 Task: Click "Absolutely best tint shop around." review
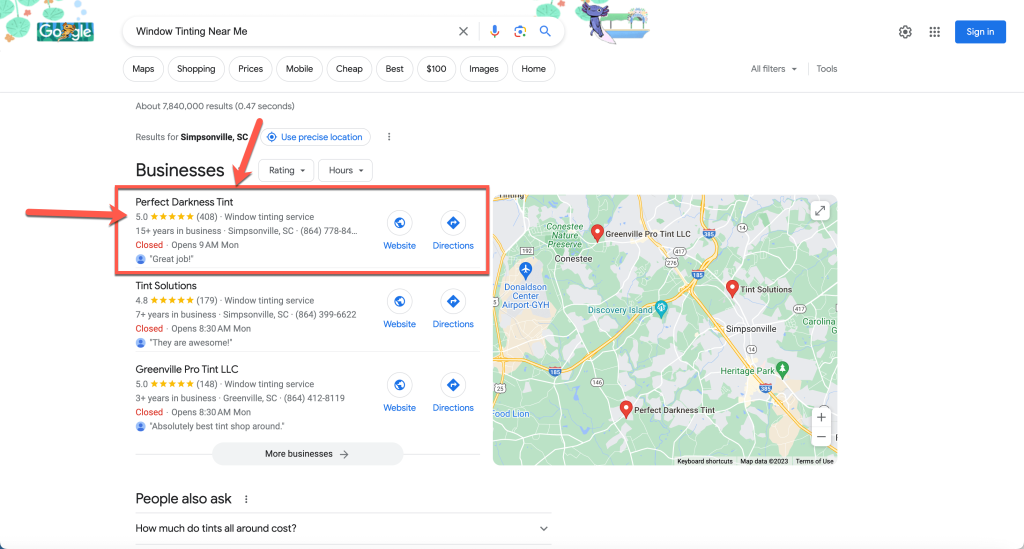point(217,426)
